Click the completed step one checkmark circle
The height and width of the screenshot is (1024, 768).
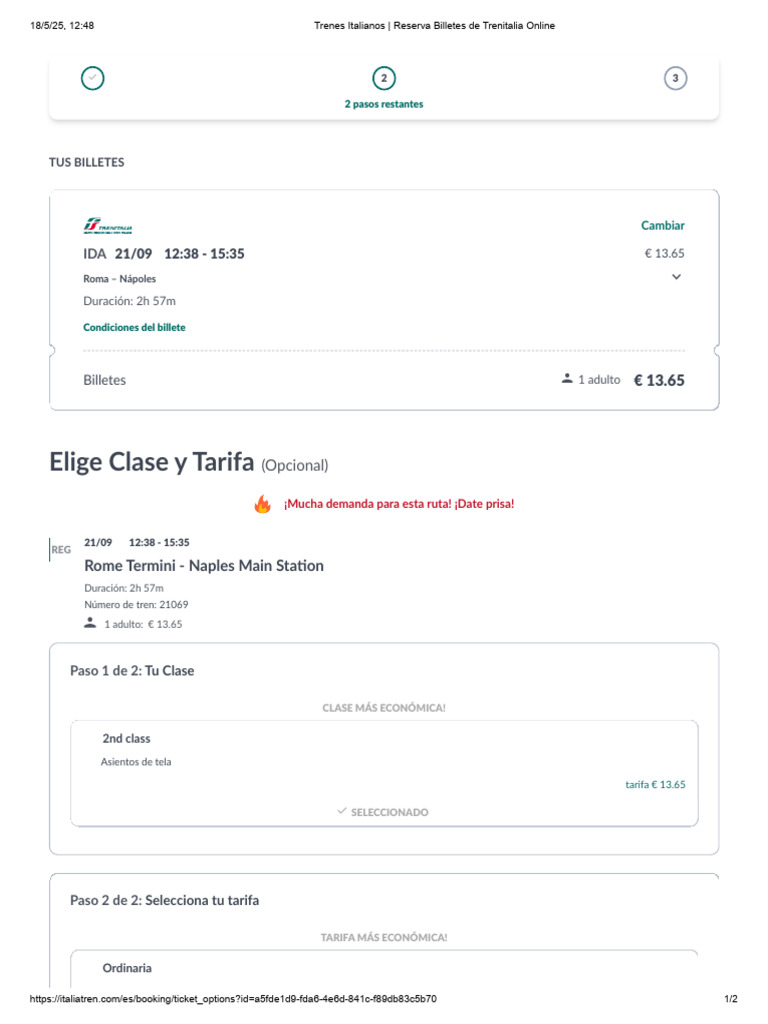pyautogui.click(x=93, y=78)
